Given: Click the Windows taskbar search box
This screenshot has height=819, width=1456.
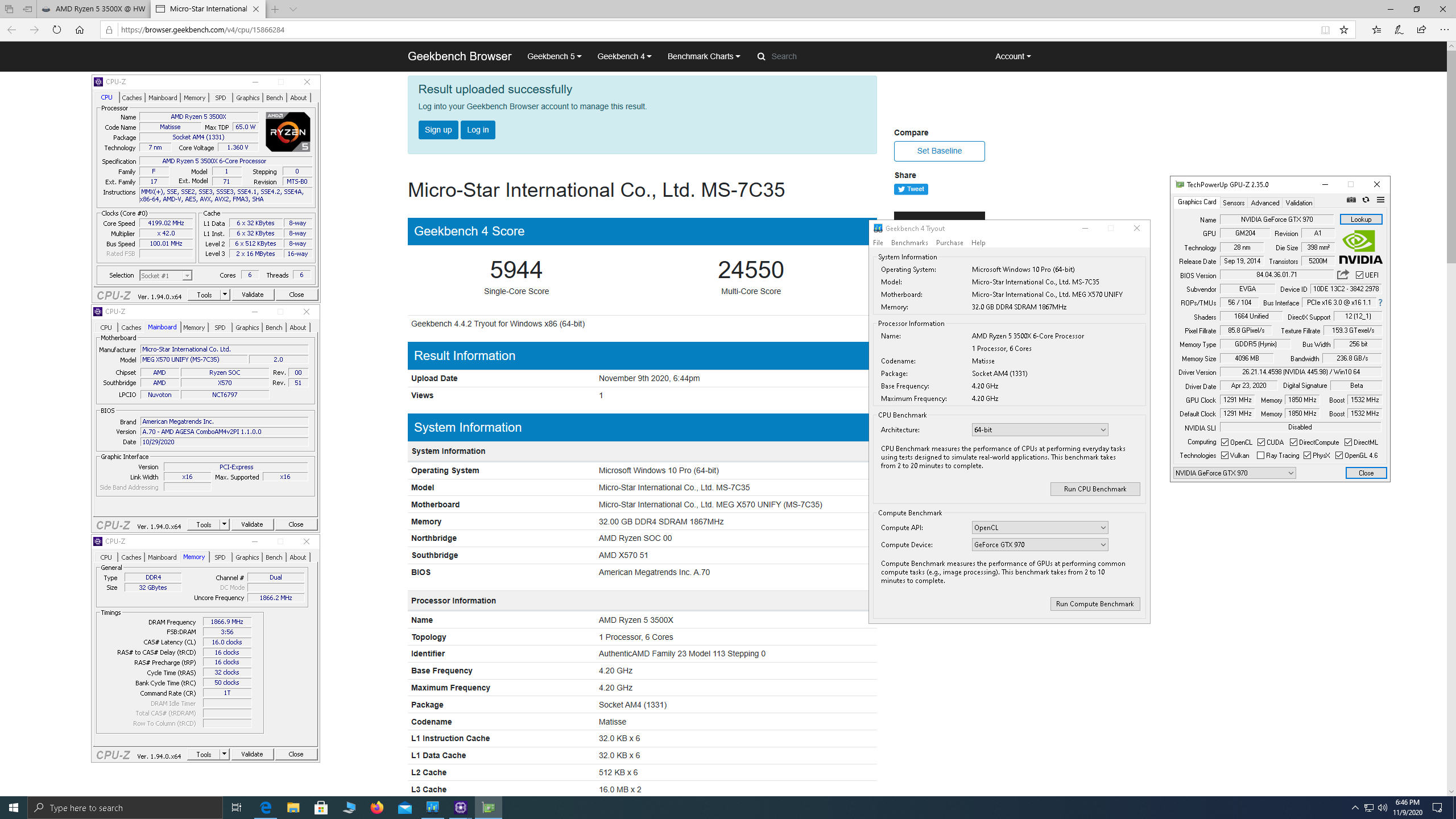Looking at the screenshot, I should click(125, 808).
